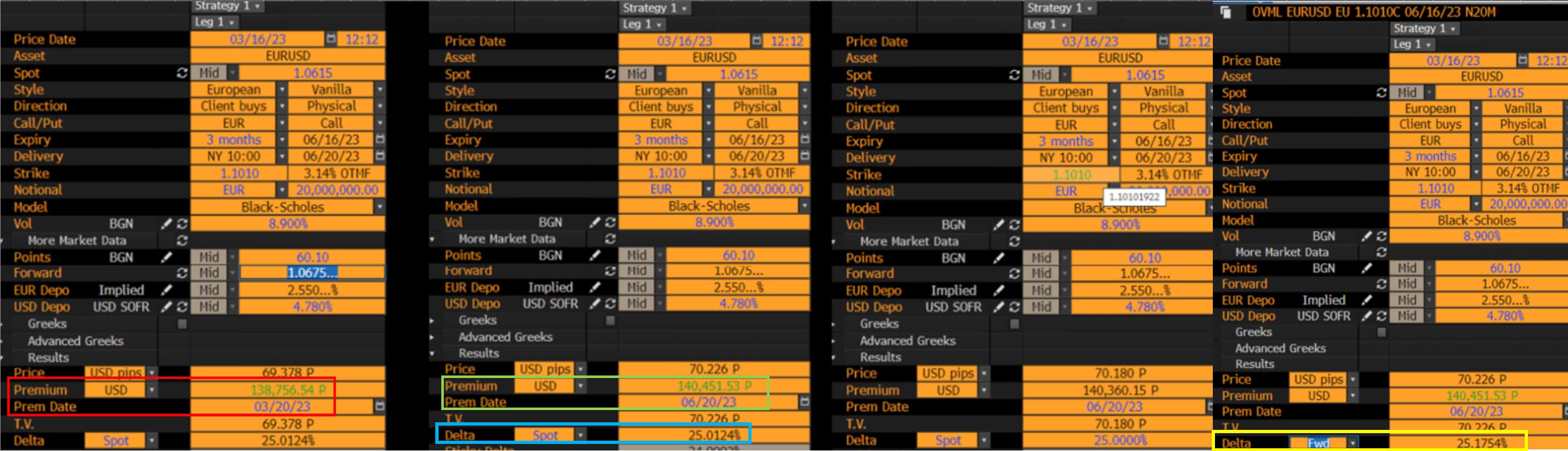The width and height of the screenshot is (1568, 451).
Task: Open Delta Spot dropdown in second panel
Action: [581, 435]
